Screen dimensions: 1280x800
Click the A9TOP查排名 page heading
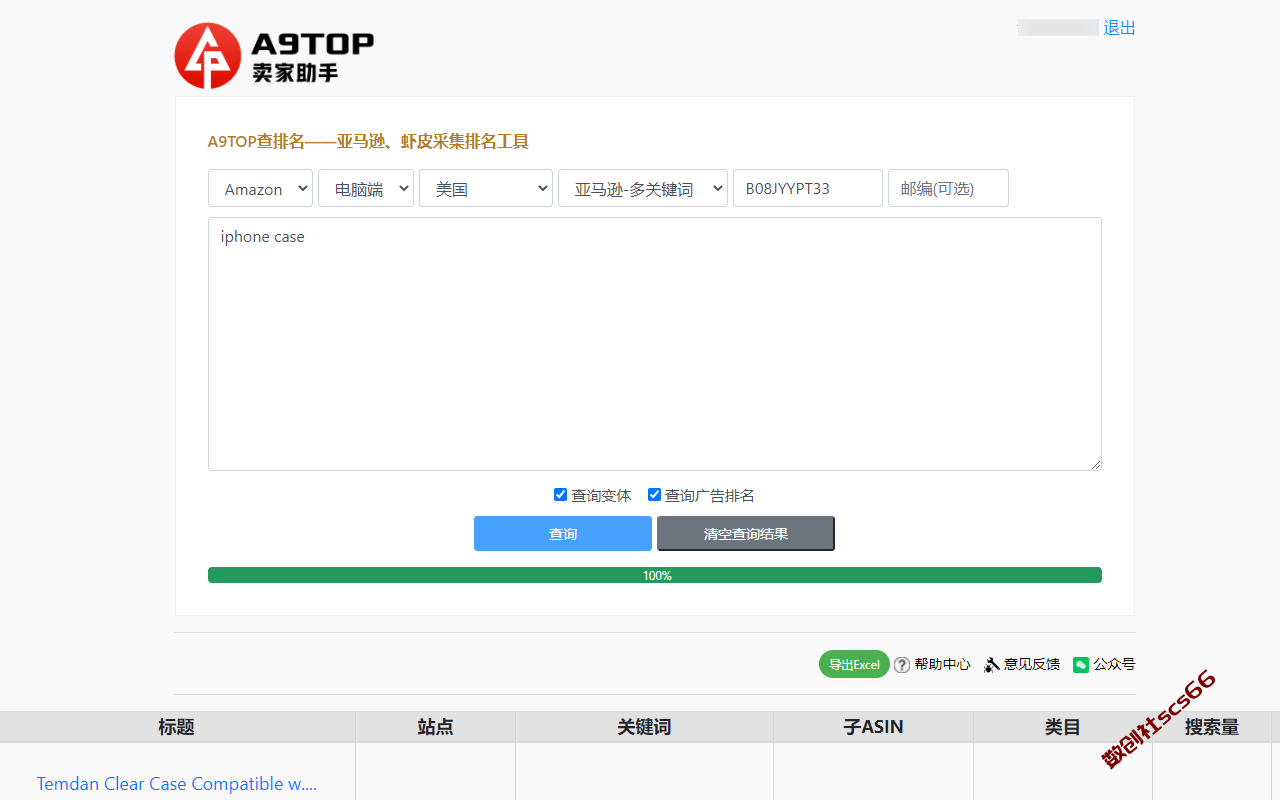click(x=368, y=141)
